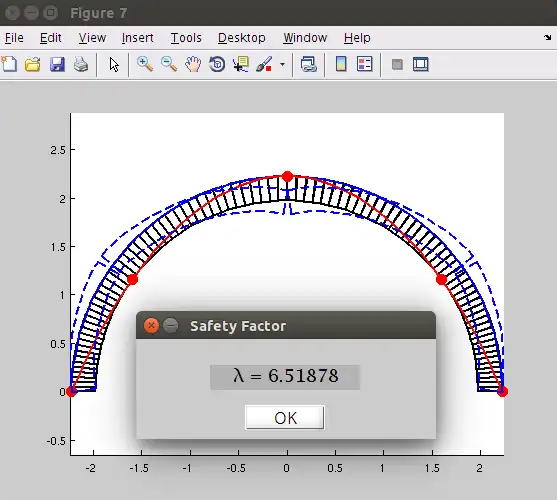Open file using the folder icon

pos(32,65)
